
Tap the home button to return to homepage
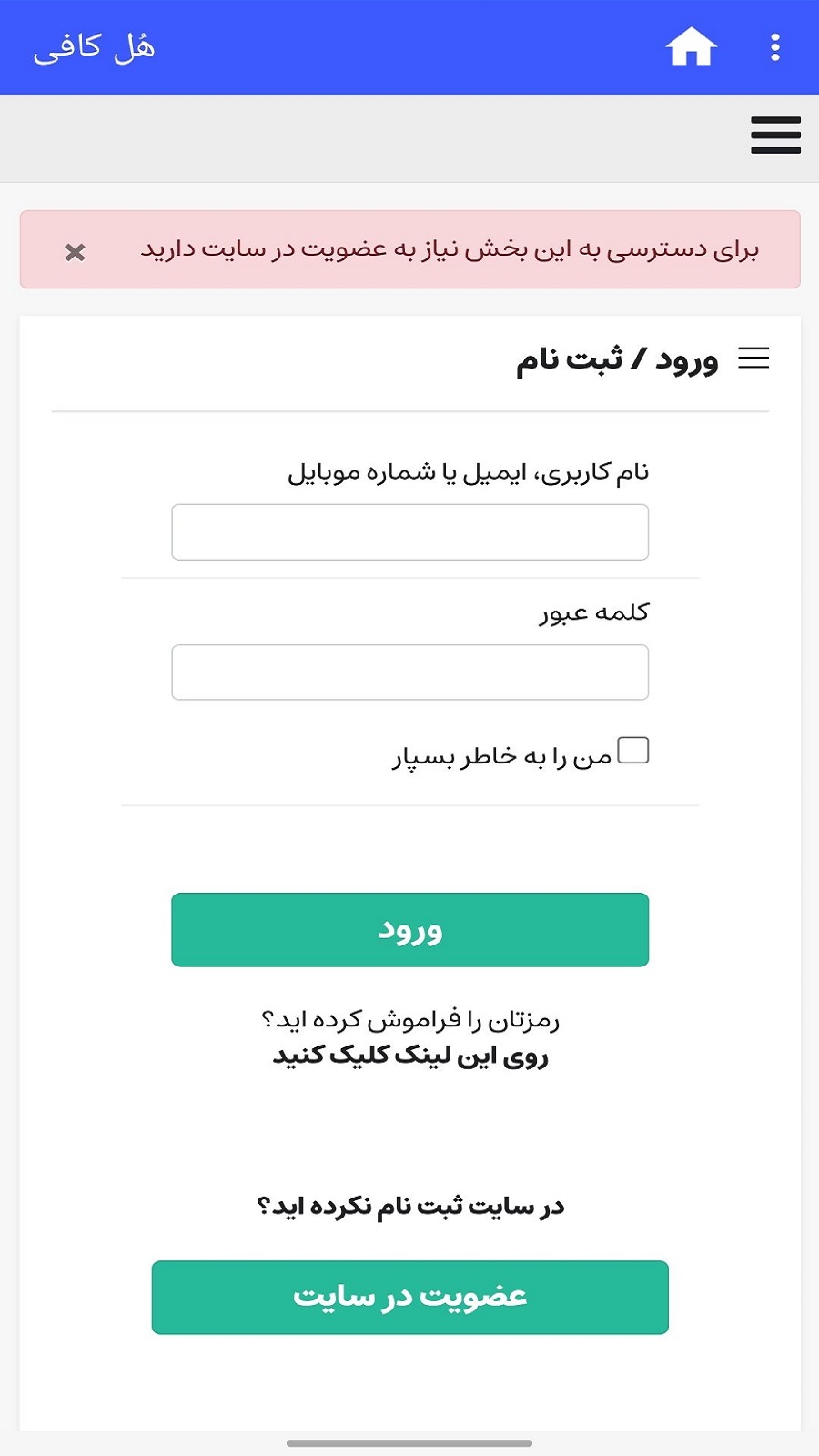click(691, 45)
